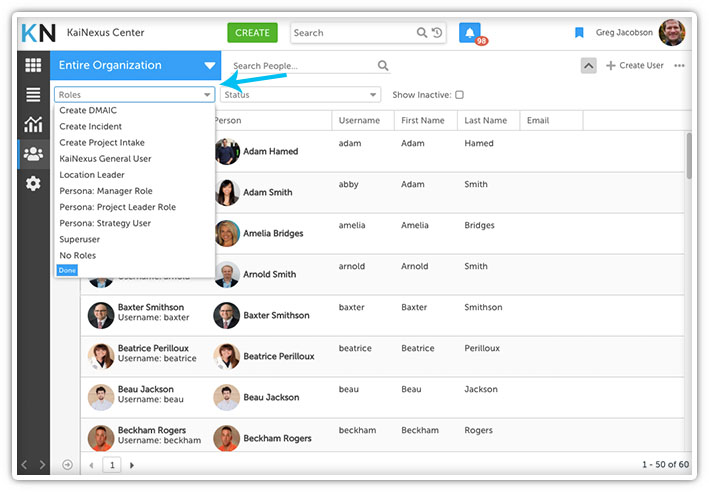Select the Superuser role
Screen dimensions: 709x492
pos(80,239)
